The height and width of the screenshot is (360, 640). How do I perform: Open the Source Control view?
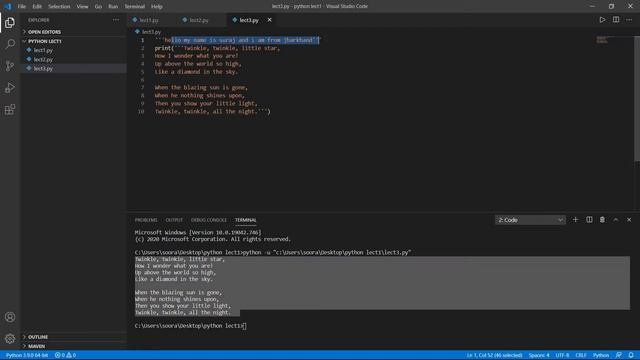point(10,66)
